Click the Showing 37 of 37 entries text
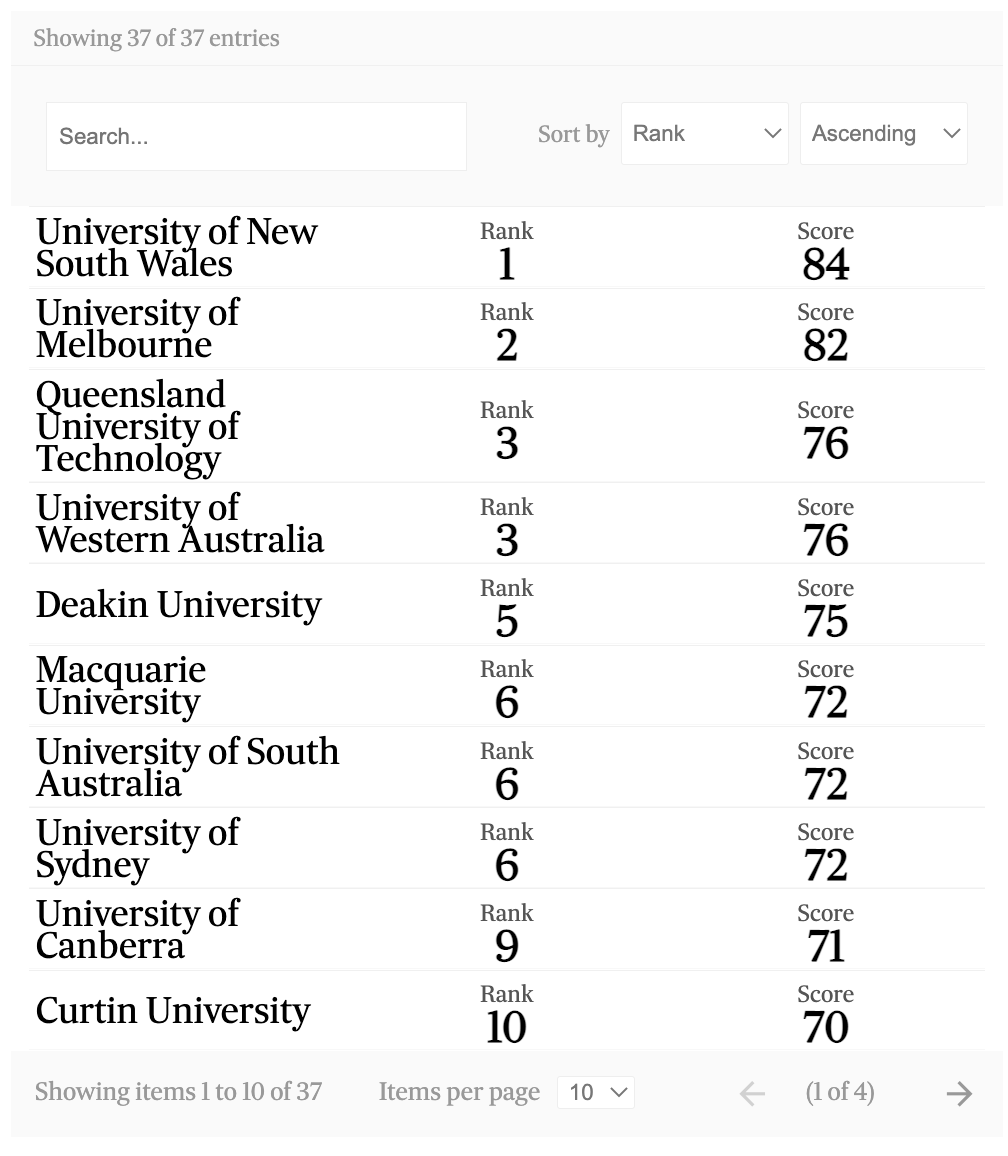Image resolution: width=1008 pixels, height=1156 pixels. click(156, 39)
